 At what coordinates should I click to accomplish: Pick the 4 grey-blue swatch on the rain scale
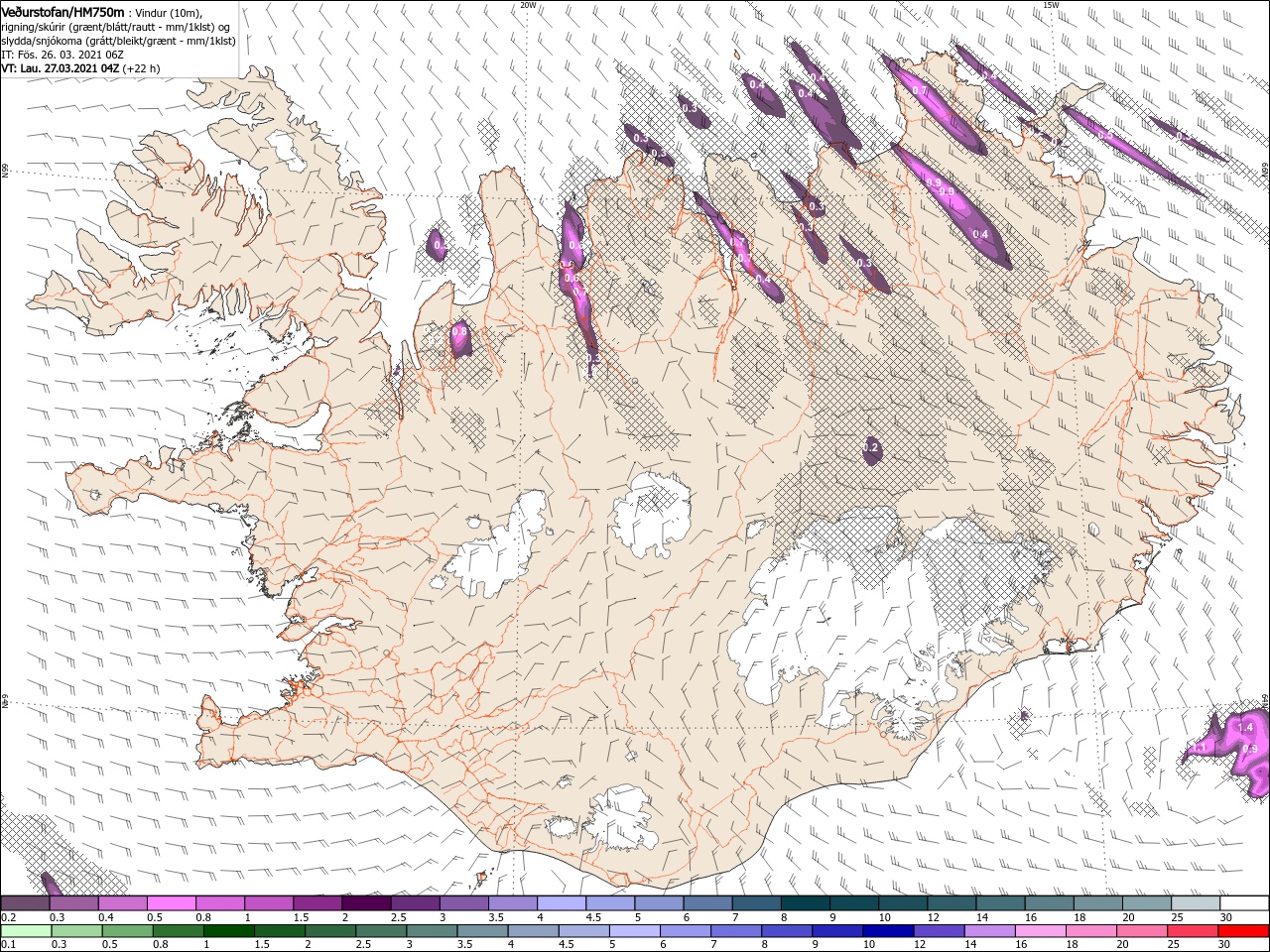pyautogui.click(x=534, y=931)
